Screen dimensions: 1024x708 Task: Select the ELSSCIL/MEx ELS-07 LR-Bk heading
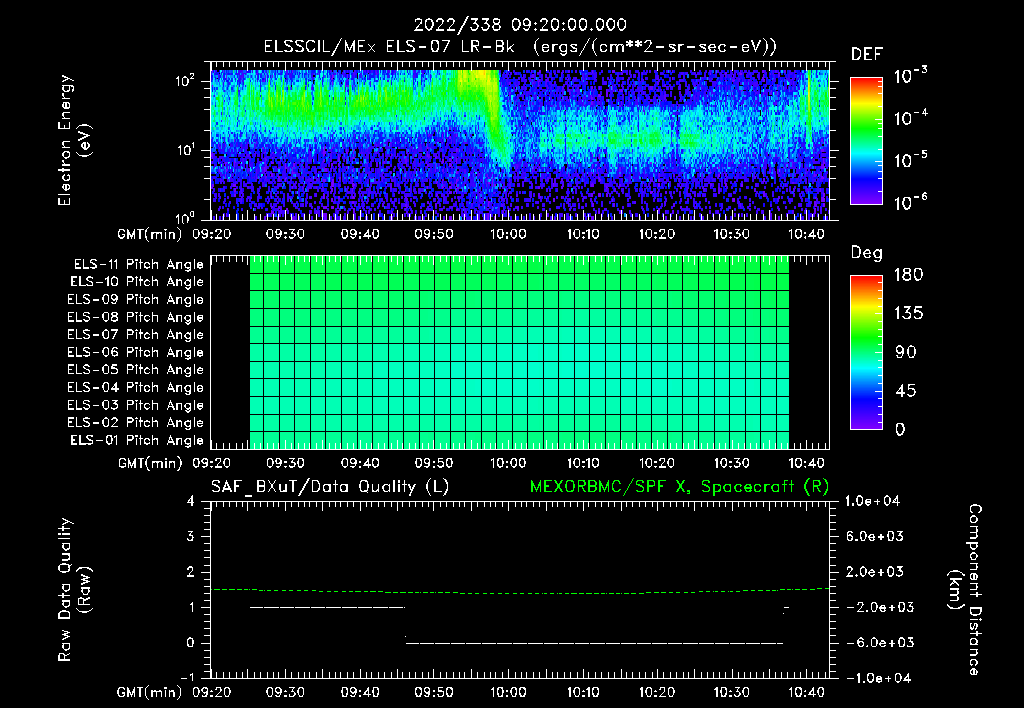(x=389, y=47)
